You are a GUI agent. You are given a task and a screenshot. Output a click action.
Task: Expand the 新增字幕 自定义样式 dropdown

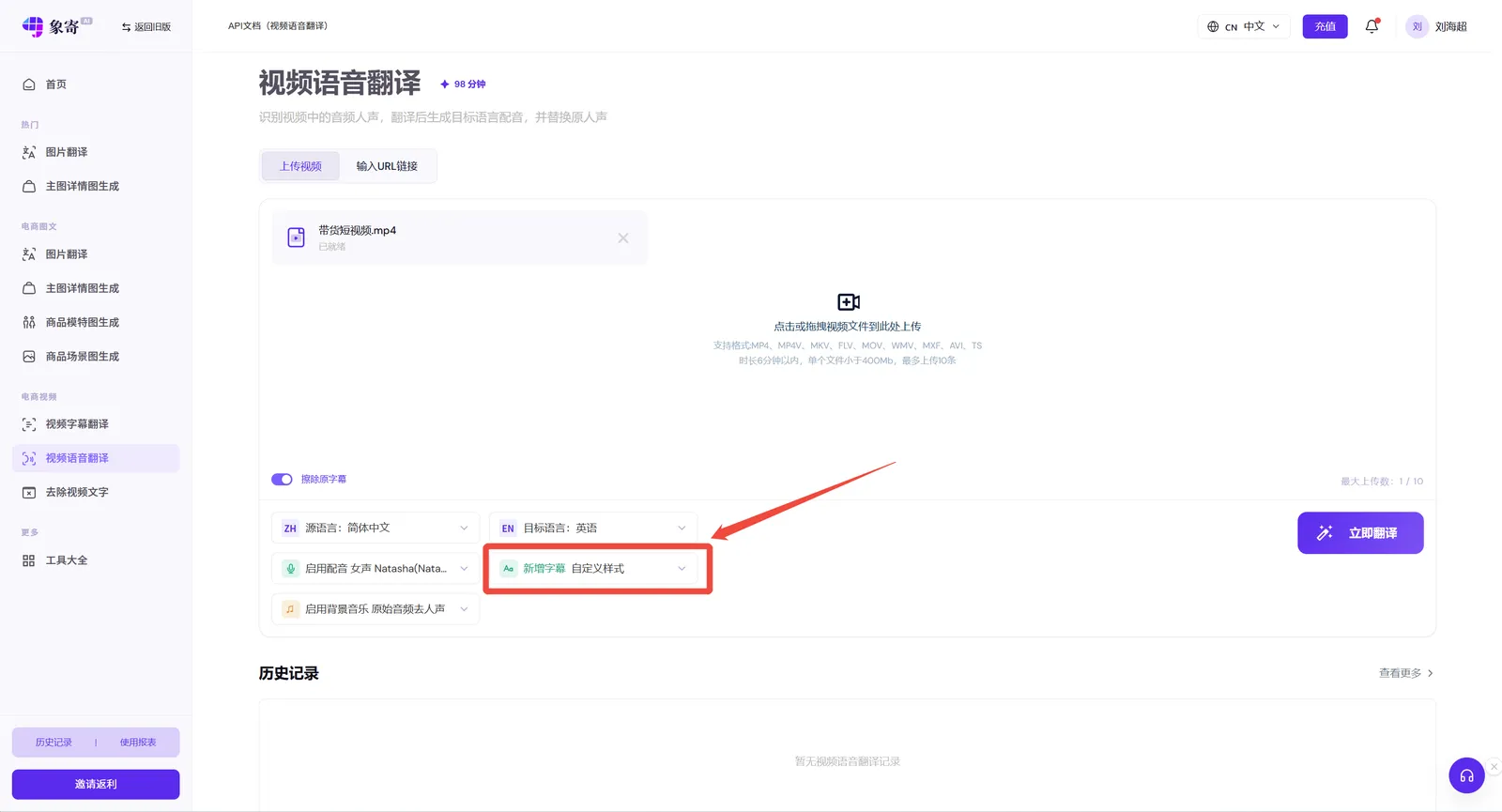click(593, 569)
